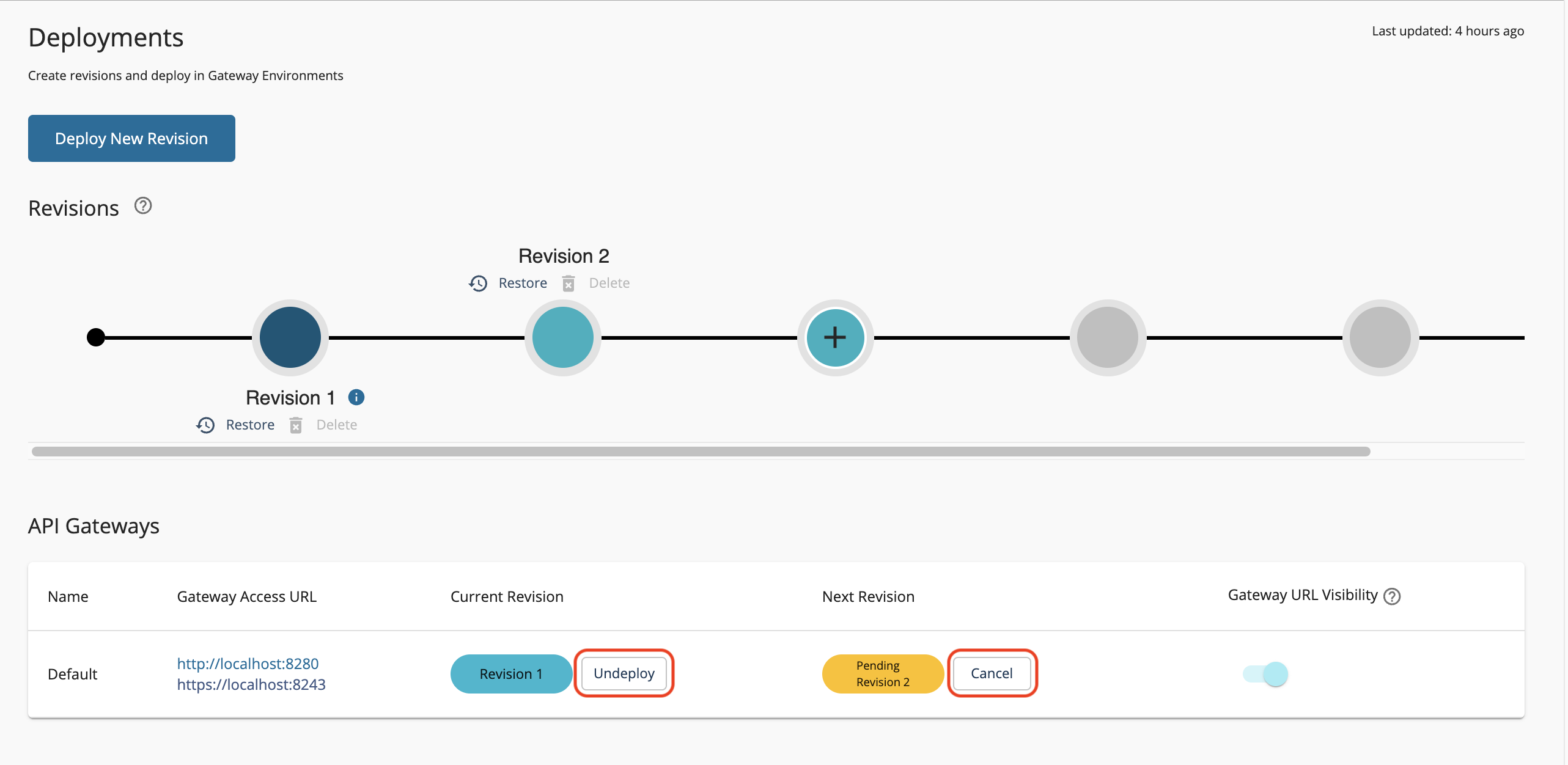Click the trash icon beside Revision 1 Delete
Image resolution: width=1568 pixels, height=765 pixels.
point(296,425)
